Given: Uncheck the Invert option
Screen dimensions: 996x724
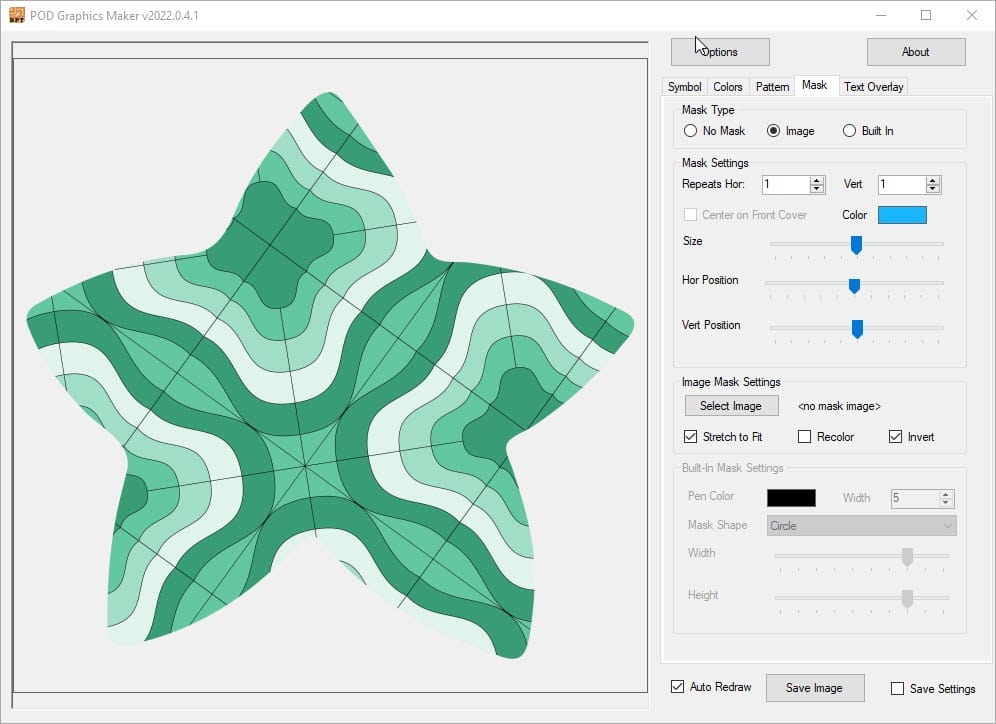Looking at the screenshot, I should (896, 437).
